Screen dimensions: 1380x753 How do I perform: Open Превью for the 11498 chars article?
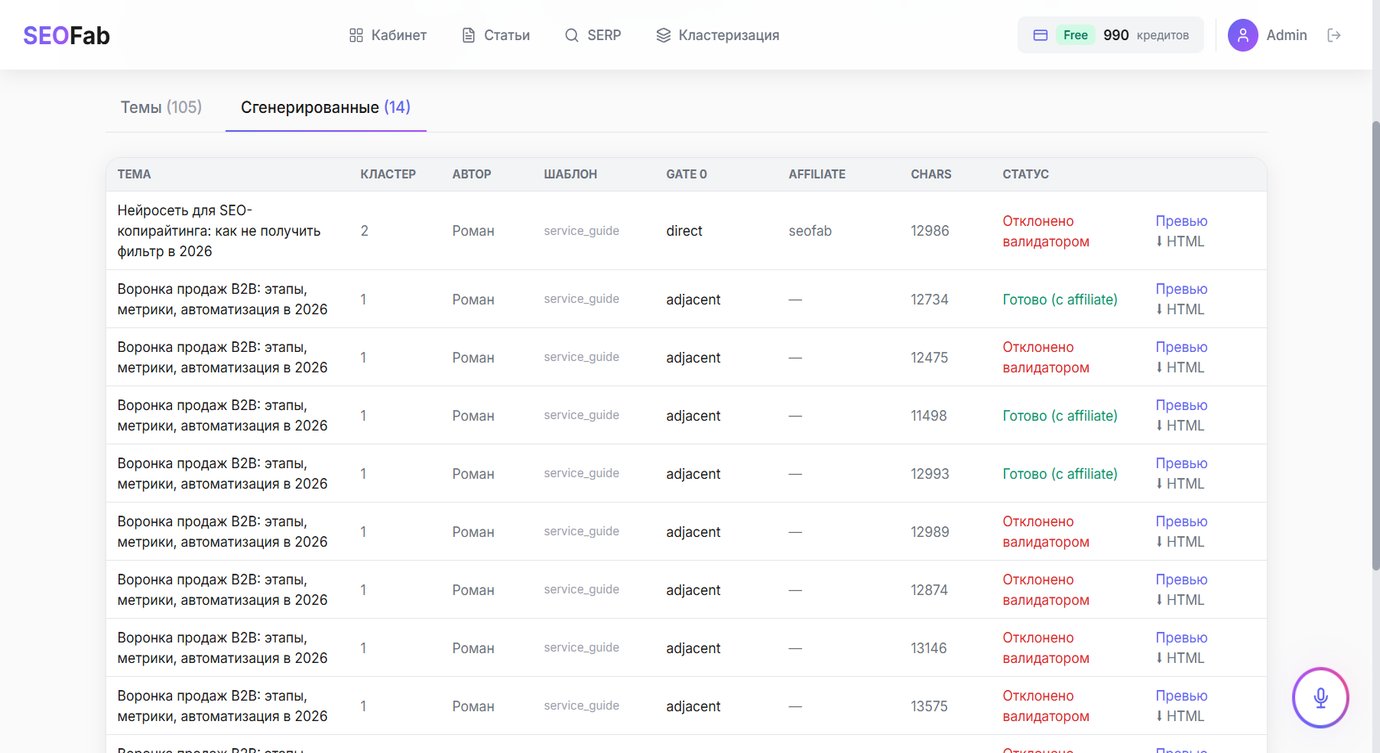pyautogui.click(x=1182, y=405)
